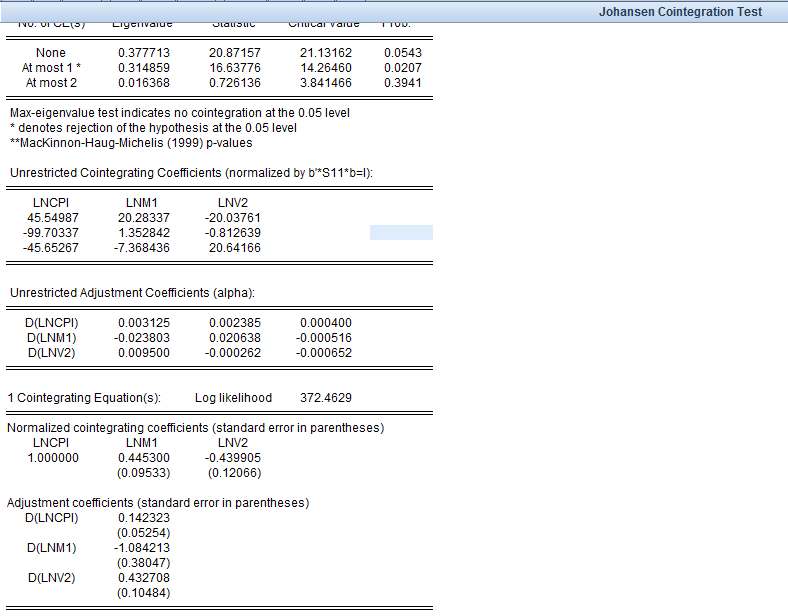The height and width of the screenshot is (616, 788).
Task: Select D(LNV2) row label in alpha table
Action: (51, 353)
